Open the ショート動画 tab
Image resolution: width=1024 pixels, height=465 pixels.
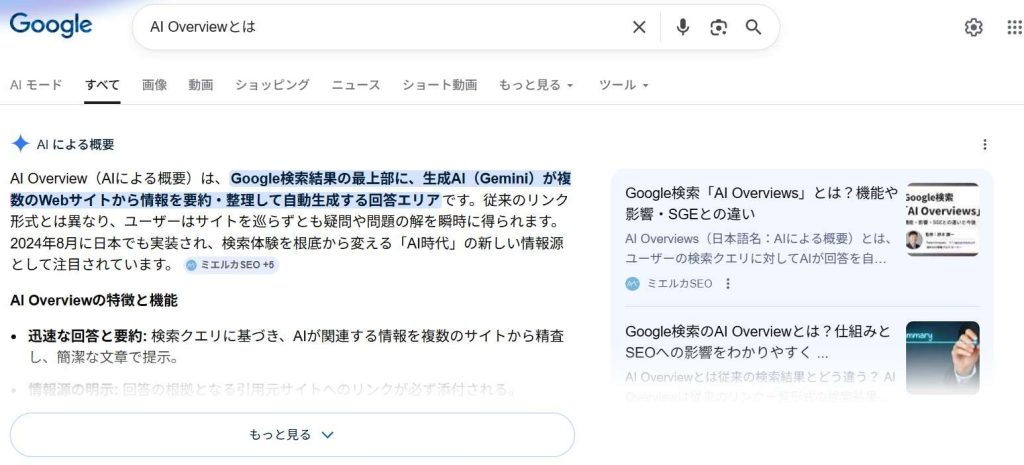point(440,85)
